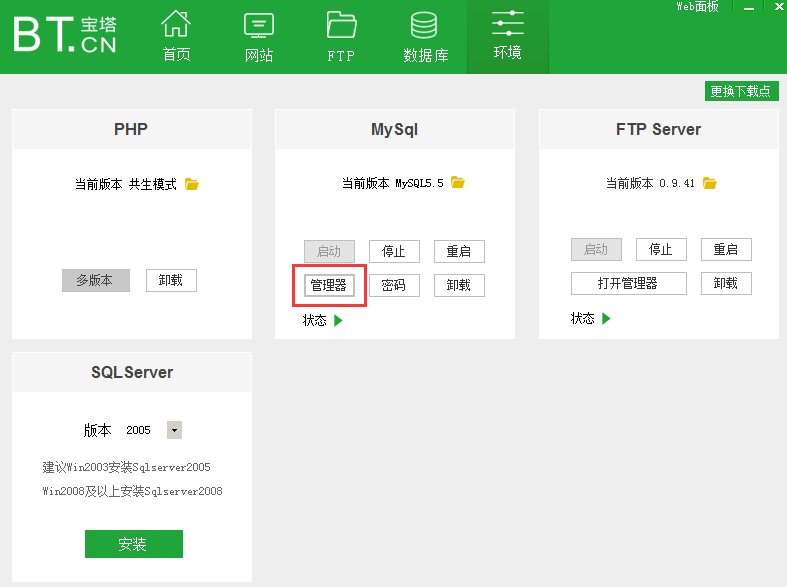This screenshot has width=787, height=587.
Task: Click MySql green status arrow
Action: click(338, 320)
